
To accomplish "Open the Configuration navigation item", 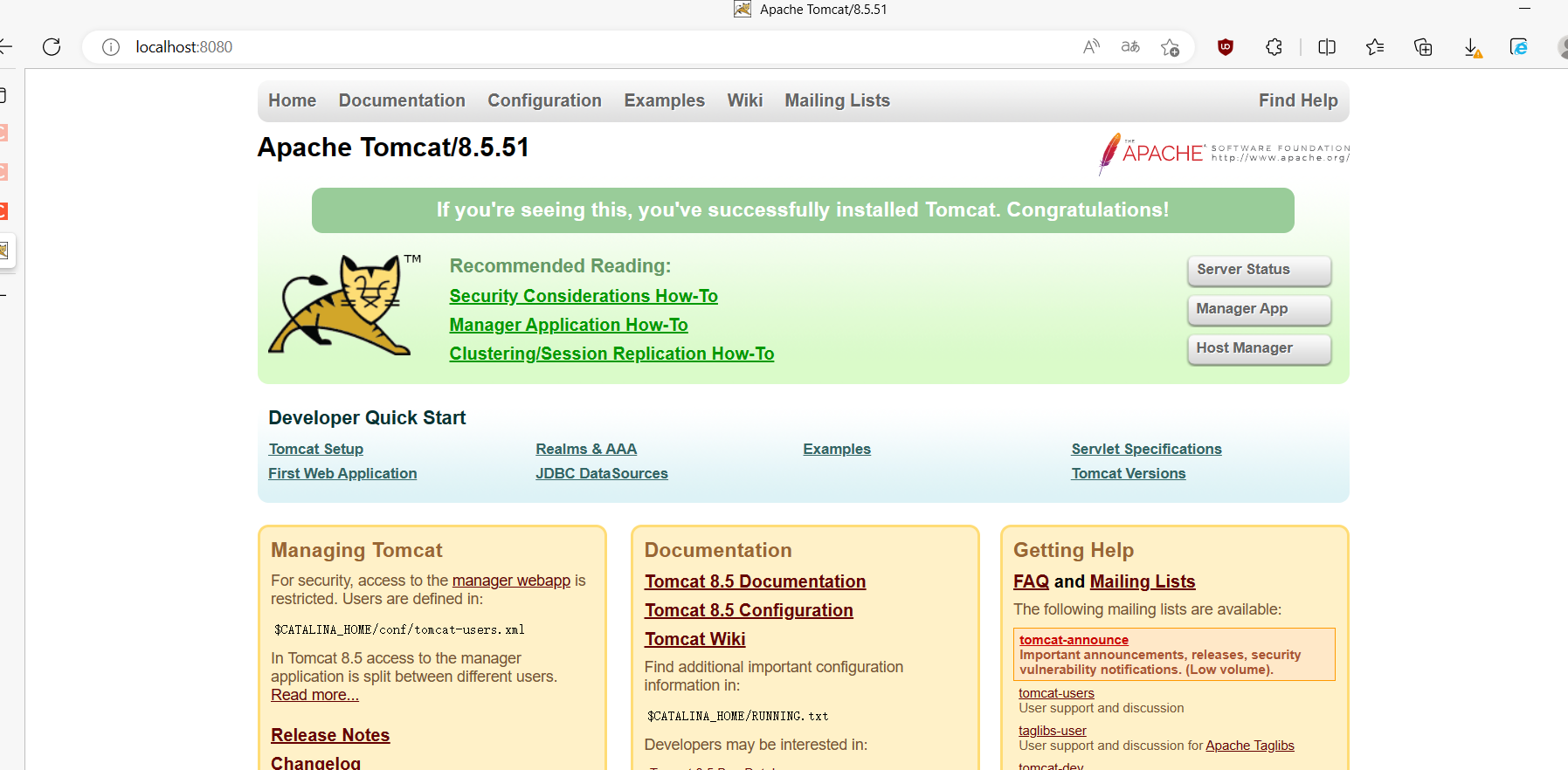I will coord(544,100).
